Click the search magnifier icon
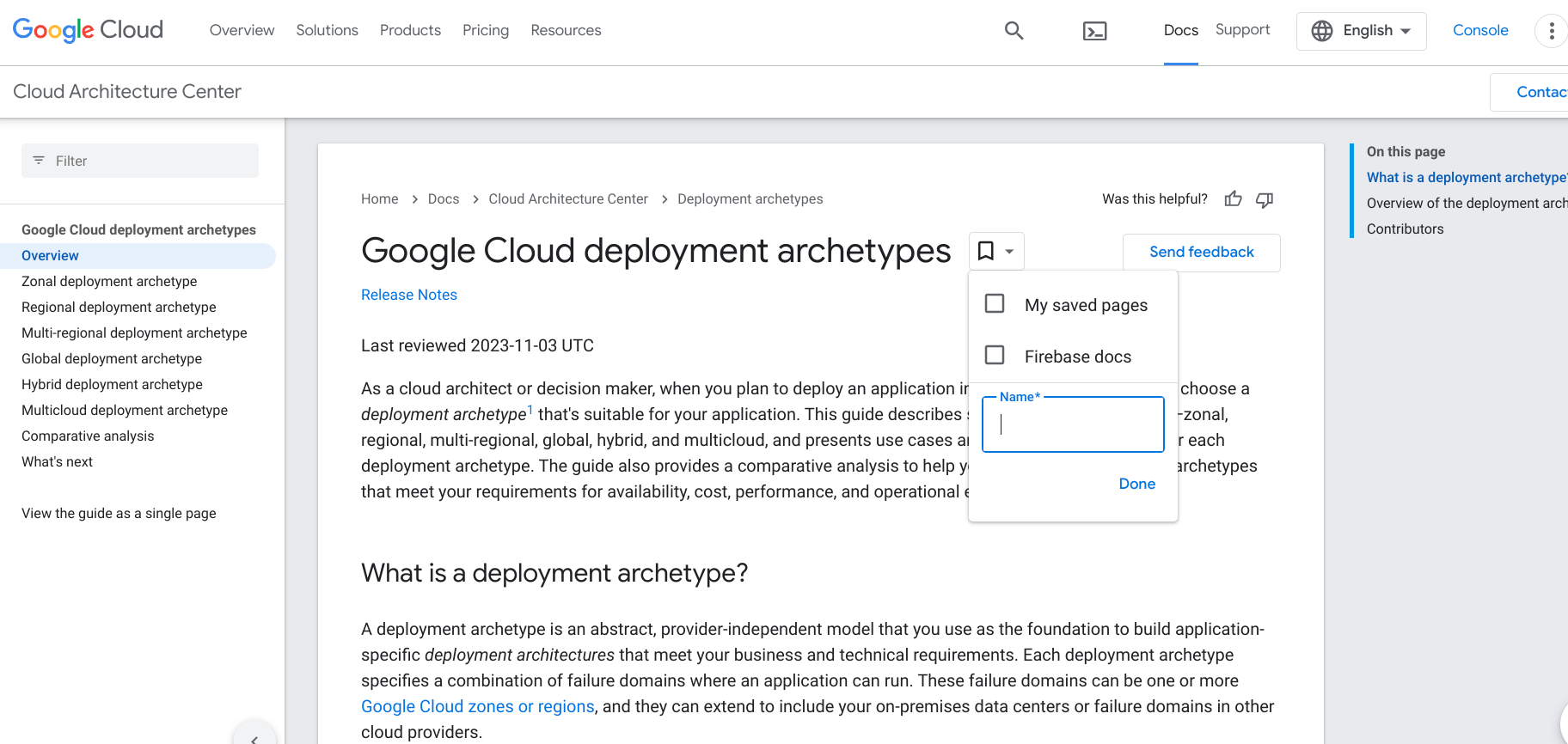The width and height of the screenshot is (1568, 744). coord(1014,31)
